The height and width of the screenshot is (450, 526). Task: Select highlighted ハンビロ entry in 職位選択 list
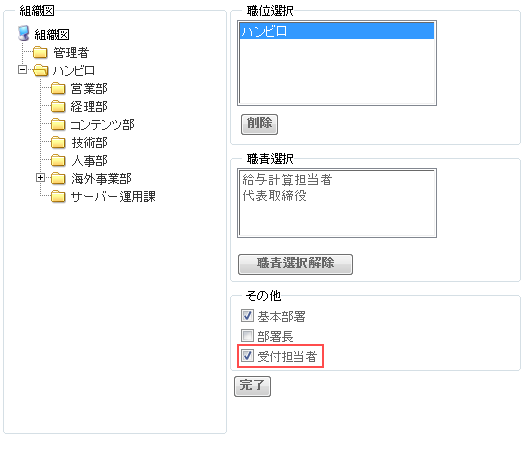point(337,31)
